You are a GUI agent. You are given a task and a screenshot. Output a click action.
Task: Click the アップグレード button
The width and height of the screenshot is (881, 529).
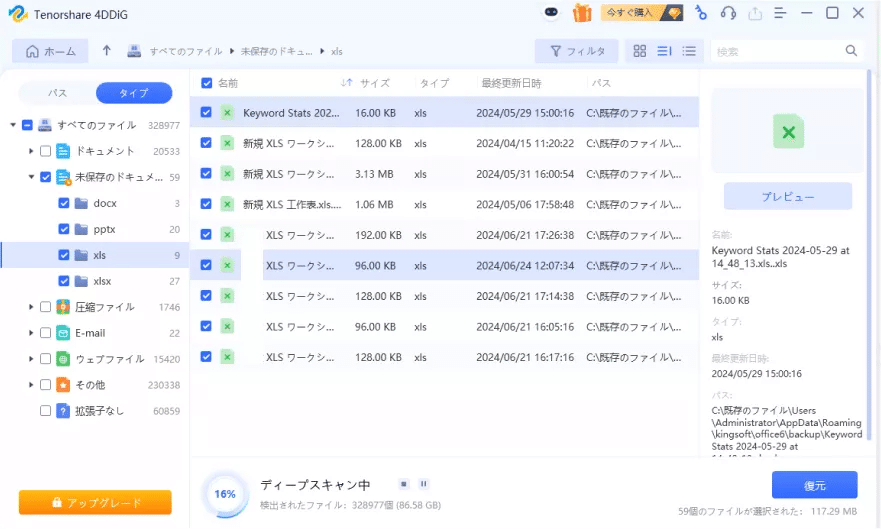click(x=95, y=502)
